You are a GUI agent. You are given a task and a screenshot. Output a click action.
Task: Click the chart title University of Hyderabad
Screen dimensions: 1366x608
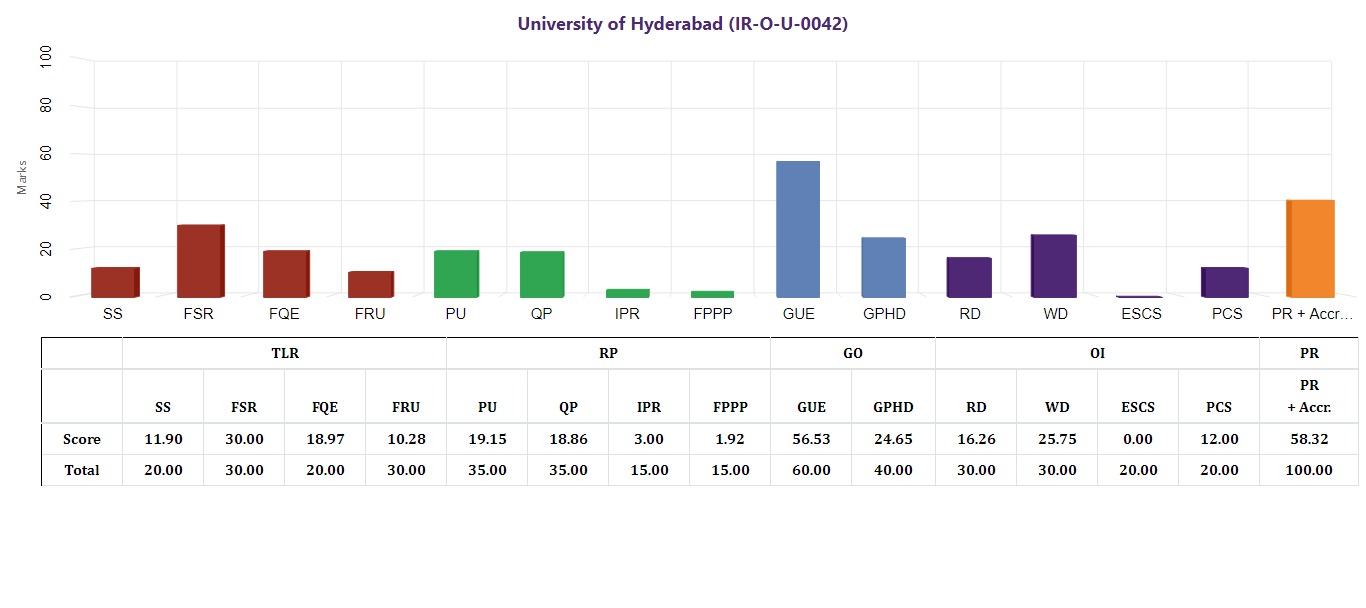(x=682, y=24)
